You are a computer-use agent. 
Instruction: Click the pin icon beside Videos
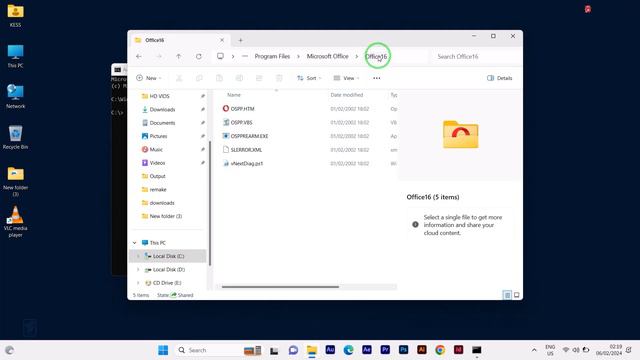[202, 163]
